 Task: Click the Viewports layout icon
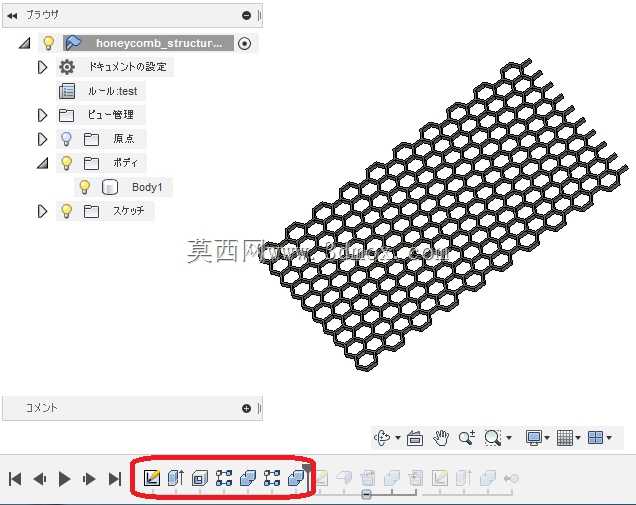[595, 438]
